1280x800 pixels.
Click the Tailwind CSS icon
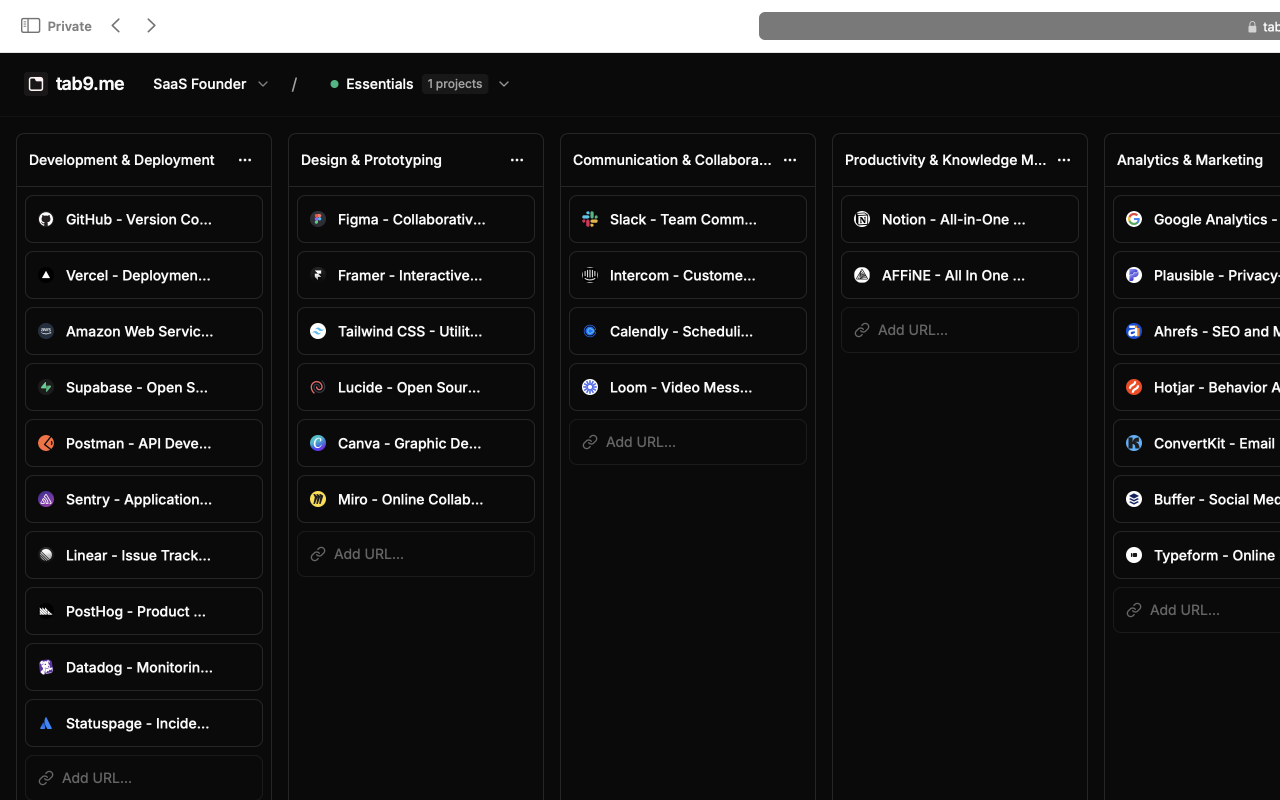pyautogui.click(x=318, y=331)
